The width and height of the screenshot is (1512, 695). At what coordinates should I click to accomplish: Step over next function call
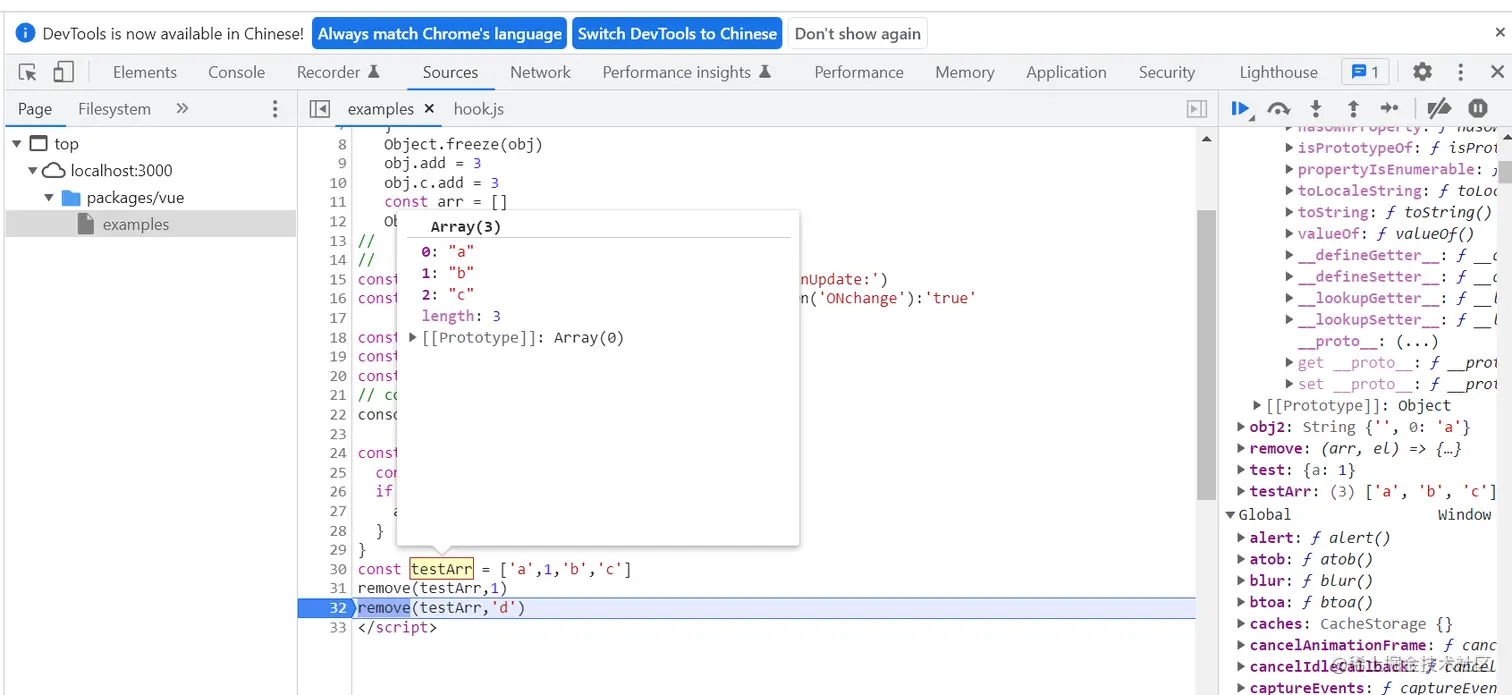tap(1279, 108)
